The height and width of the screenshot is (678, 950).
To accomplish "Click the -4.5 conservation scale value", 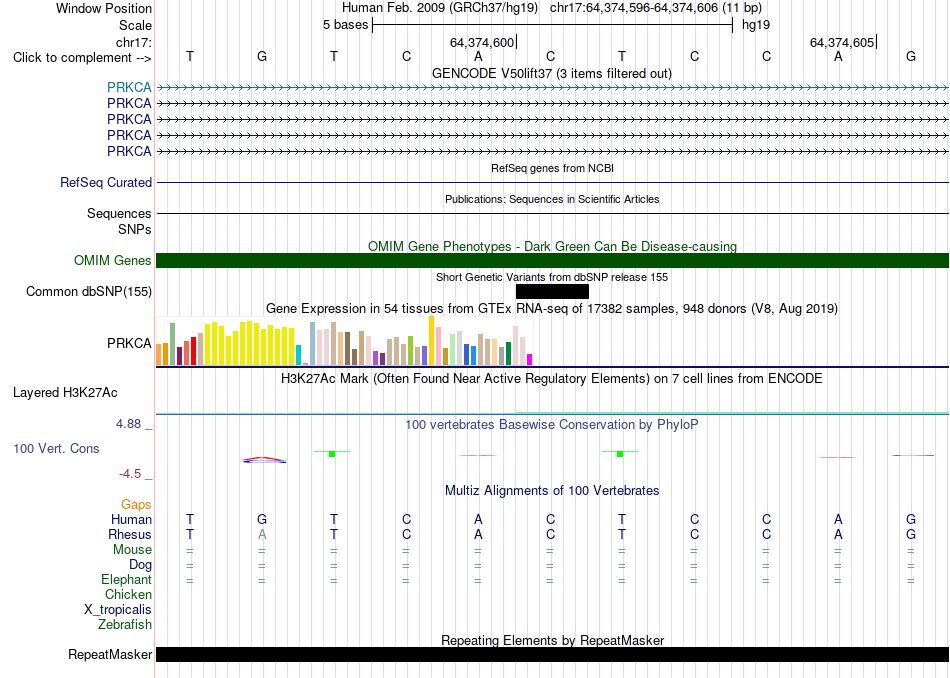I will pyautogui.click(x=130, y=474).
